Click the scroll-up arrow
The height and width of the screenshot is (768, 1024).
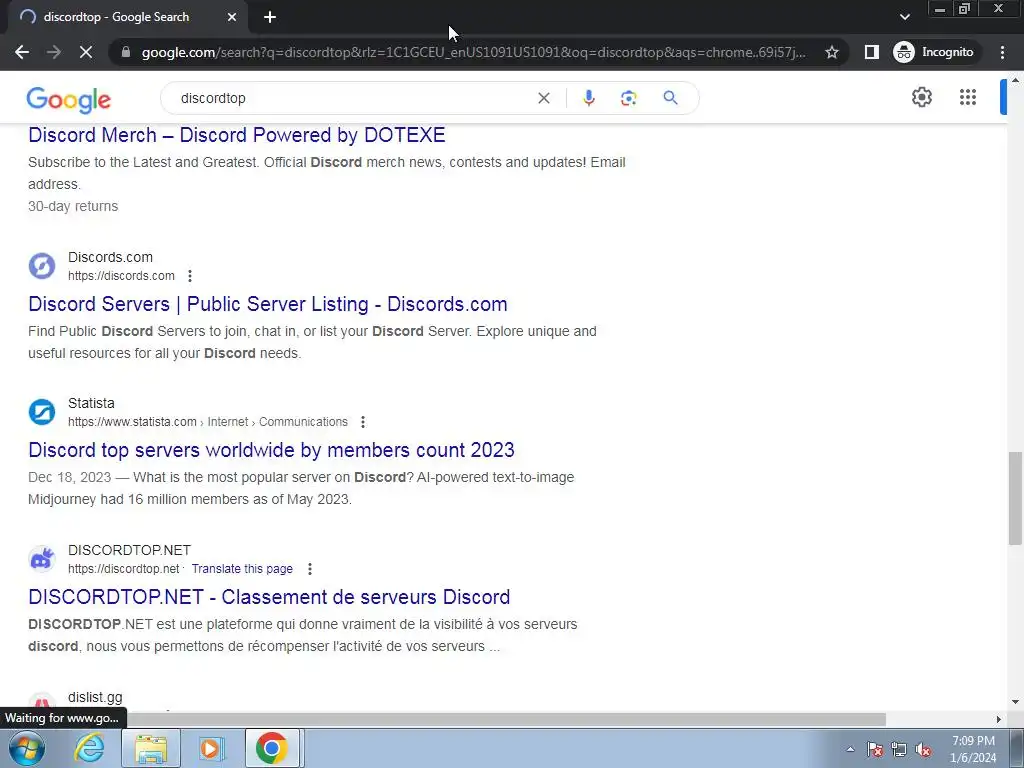tap(1015, 80)
